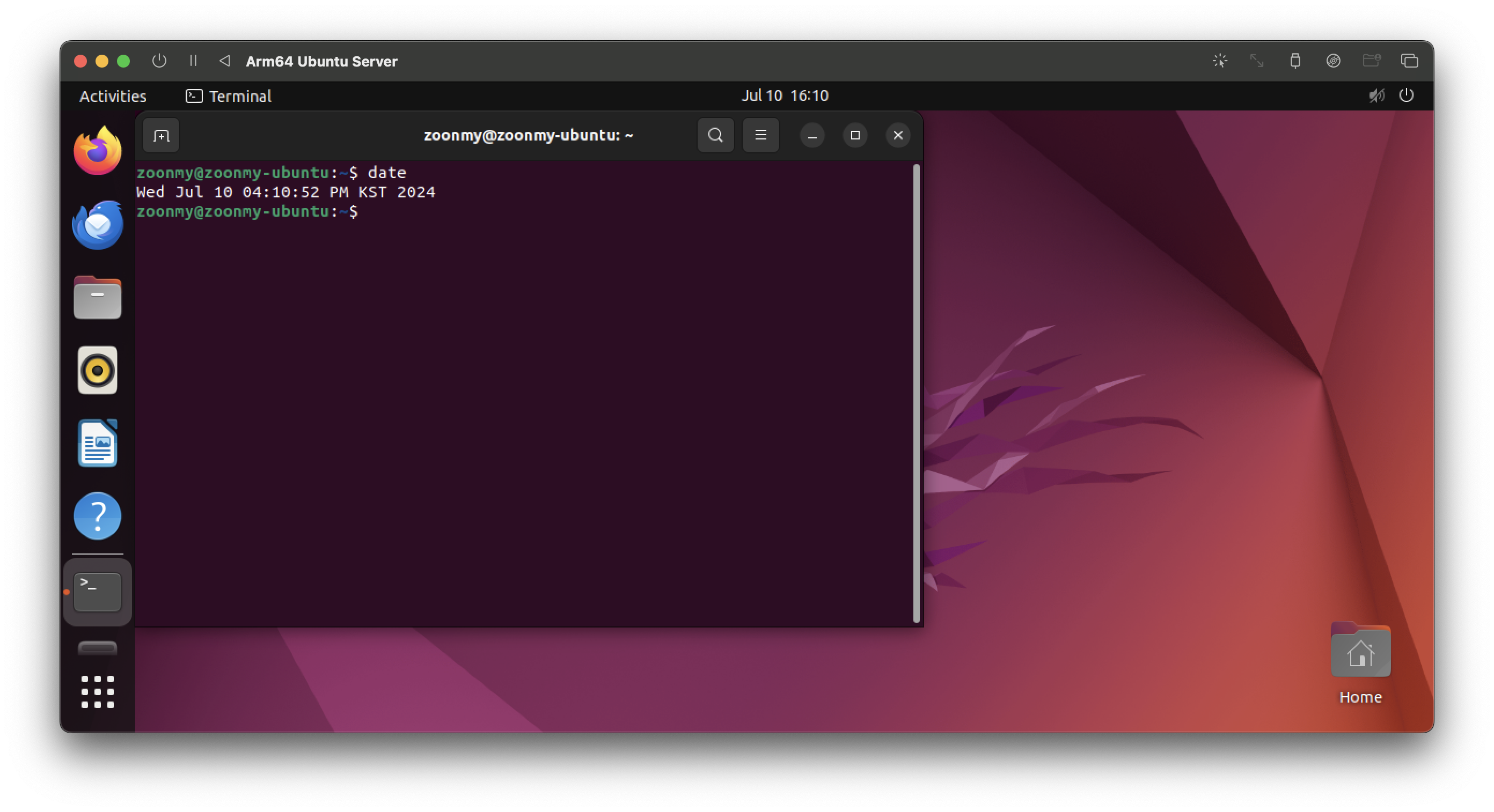The image size is (1494, 812).
Task: Click the capture mouse cursor icon
Action: (x=1220, y=61)
